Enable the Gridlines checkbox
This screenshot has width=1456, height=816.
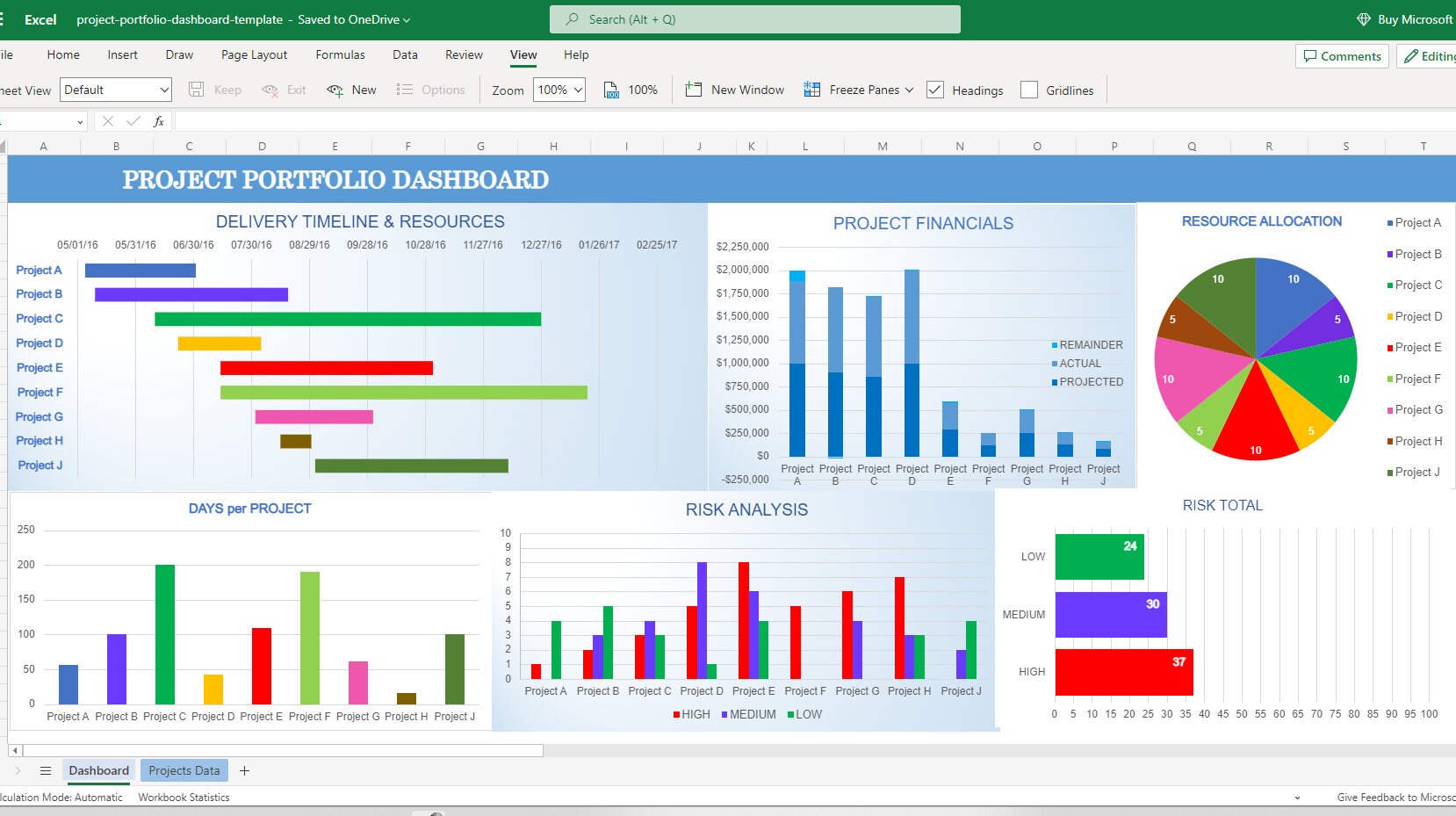[1029, 90]
